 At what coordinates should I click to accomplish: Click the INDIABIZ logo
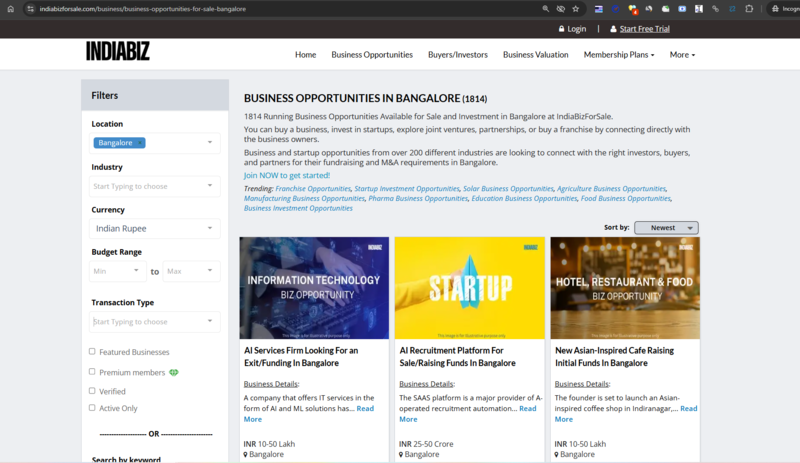[x=118, y=51]
